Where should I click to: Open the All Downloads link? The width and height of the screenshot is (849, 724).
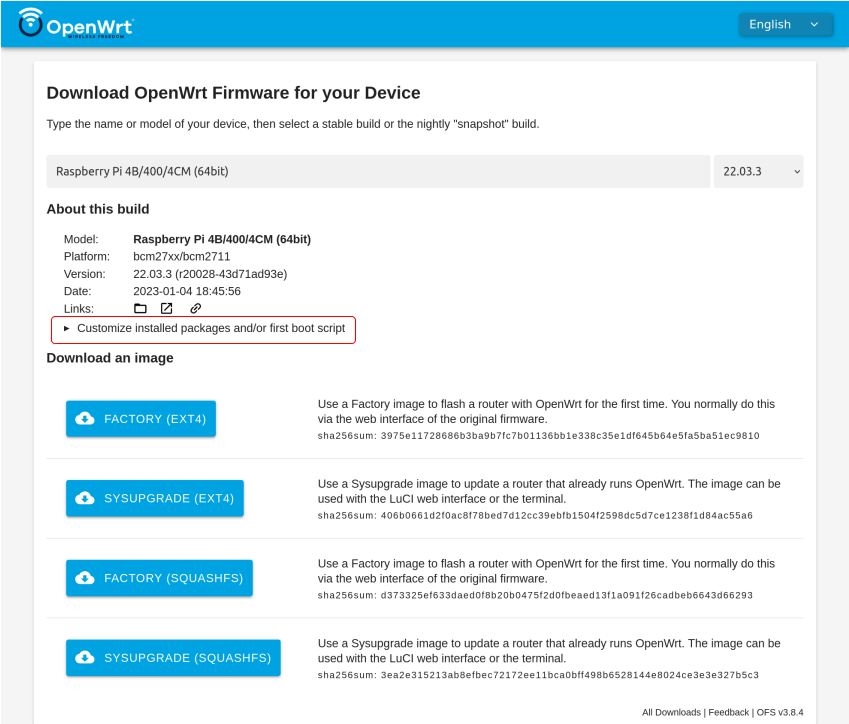(671, 712)
